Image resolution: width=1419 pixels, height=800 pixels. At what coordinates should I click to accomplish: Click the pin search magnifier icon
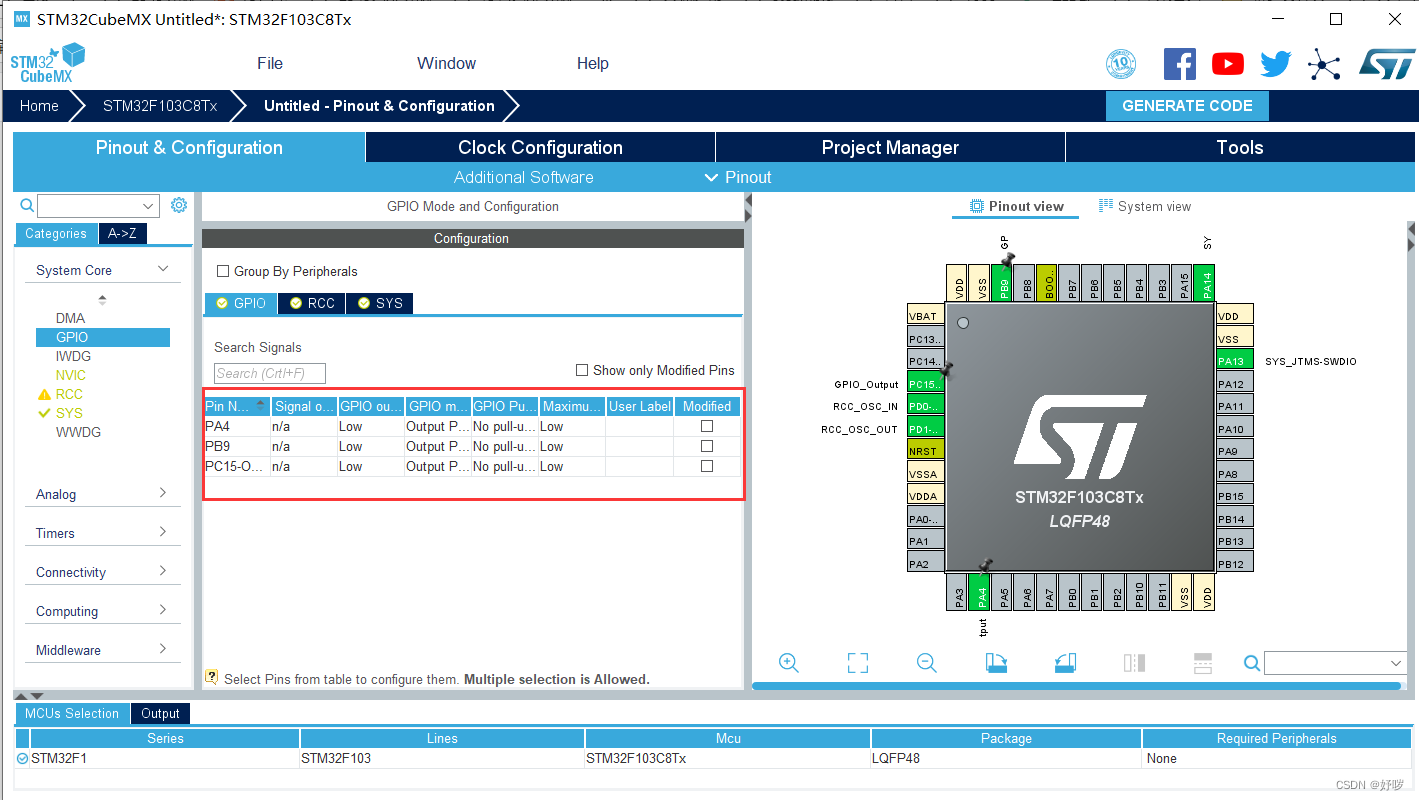point(1252,663)
